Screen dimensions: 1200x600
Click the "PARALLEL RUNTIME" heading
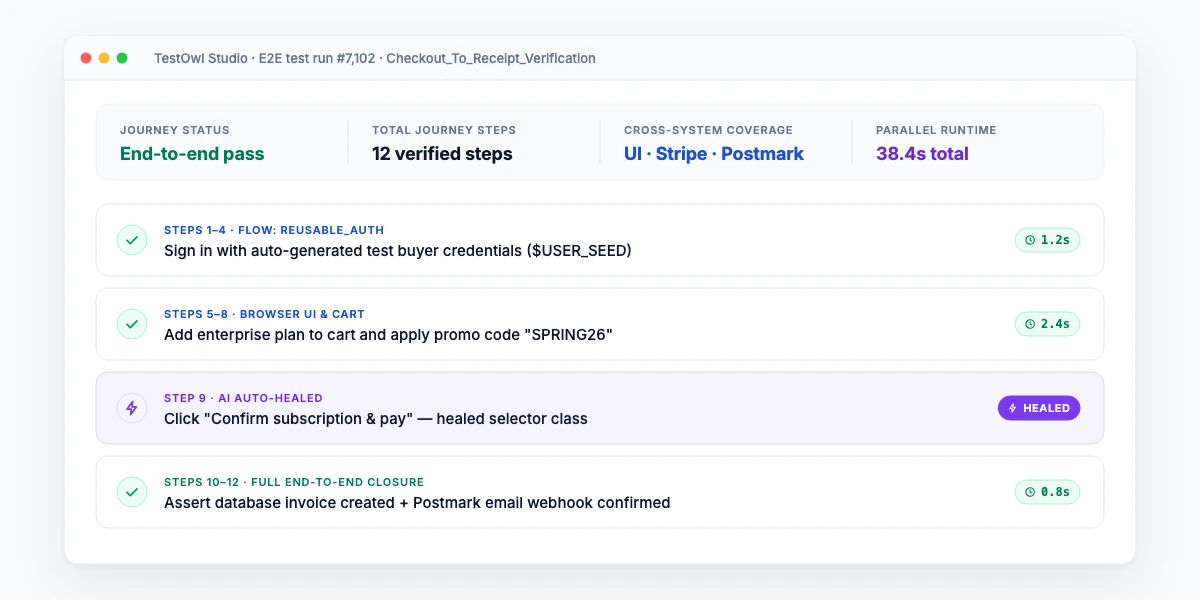[936, 130]
